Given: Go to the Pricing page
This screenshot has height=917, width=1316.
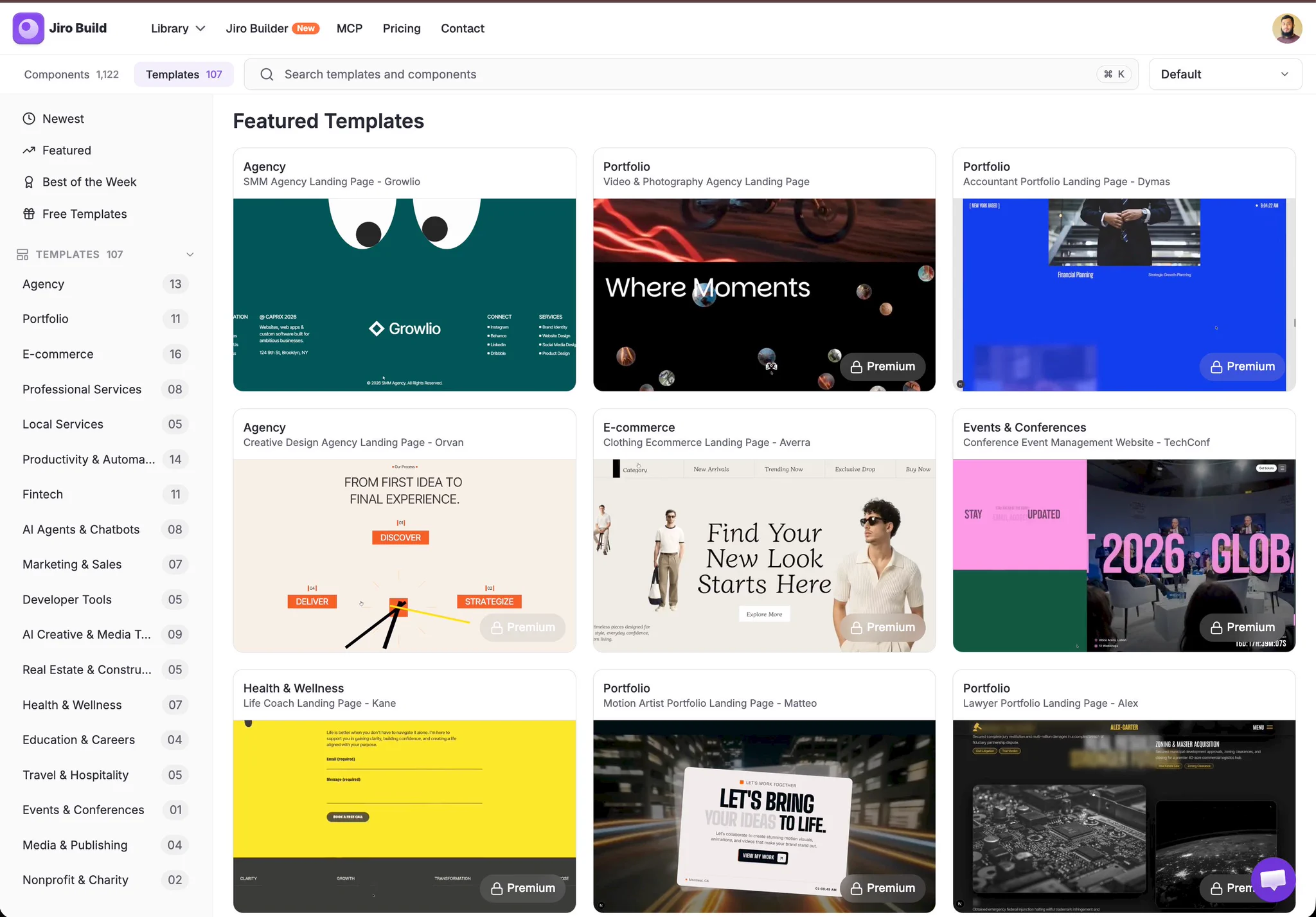Looking at the screenshot, I should tap(402, 28).
